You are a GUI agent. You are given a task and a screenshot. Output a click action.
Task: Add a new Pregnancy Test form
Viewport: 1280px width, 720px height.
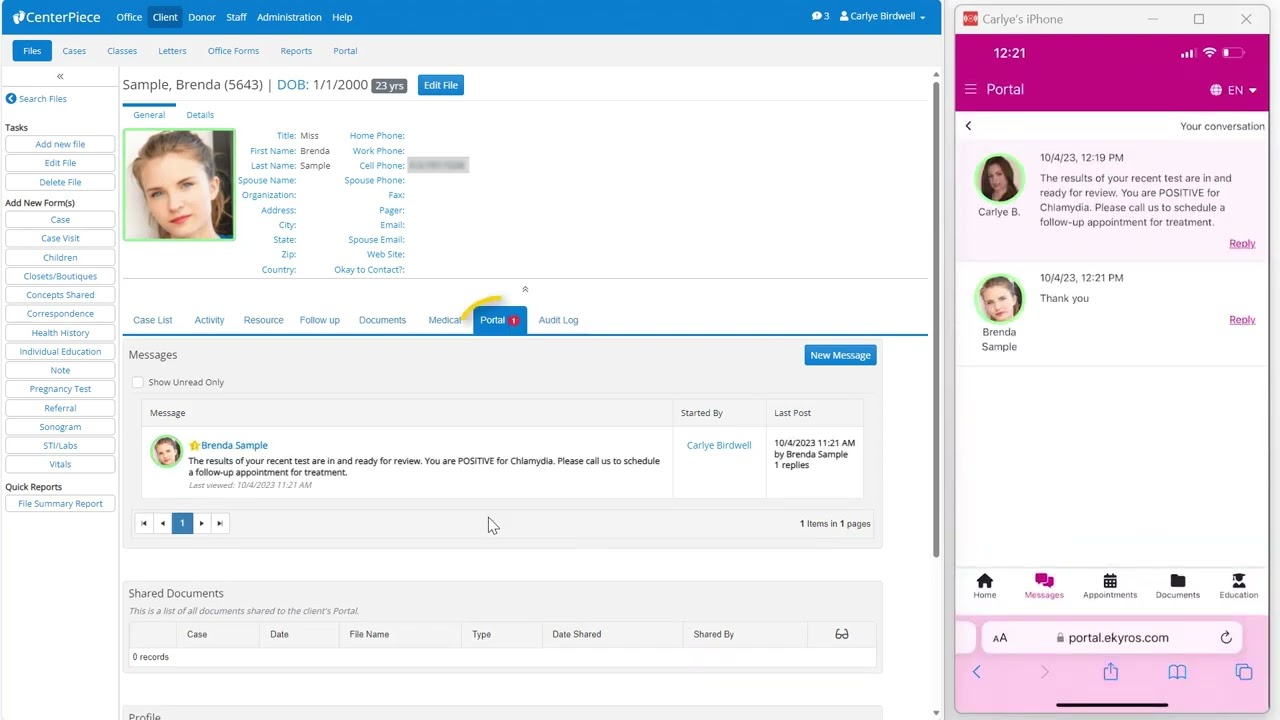point(60,389)
